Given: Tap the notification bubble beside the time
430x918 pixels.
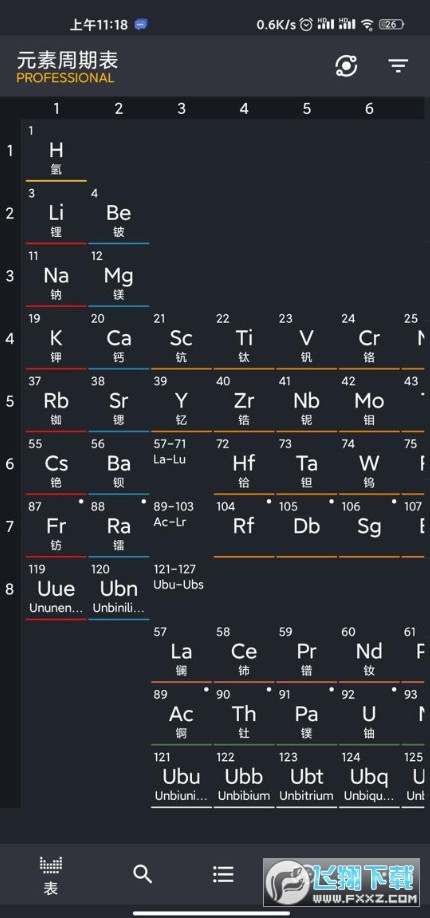Looking at the screenshot, I should [141, 25].
